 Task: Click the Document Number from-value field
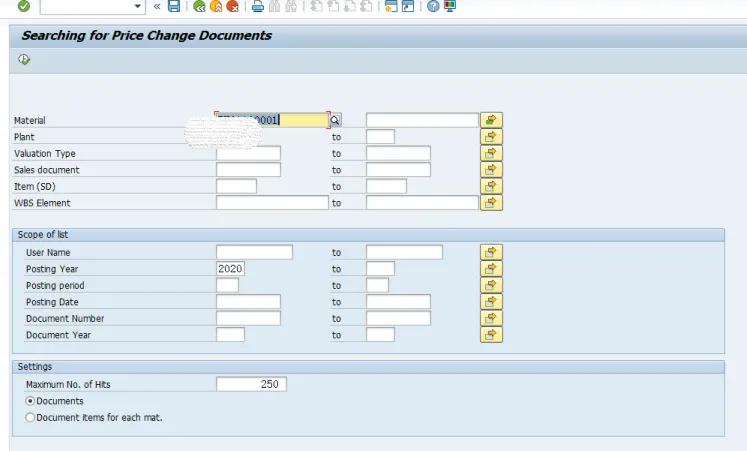(248, 318)
